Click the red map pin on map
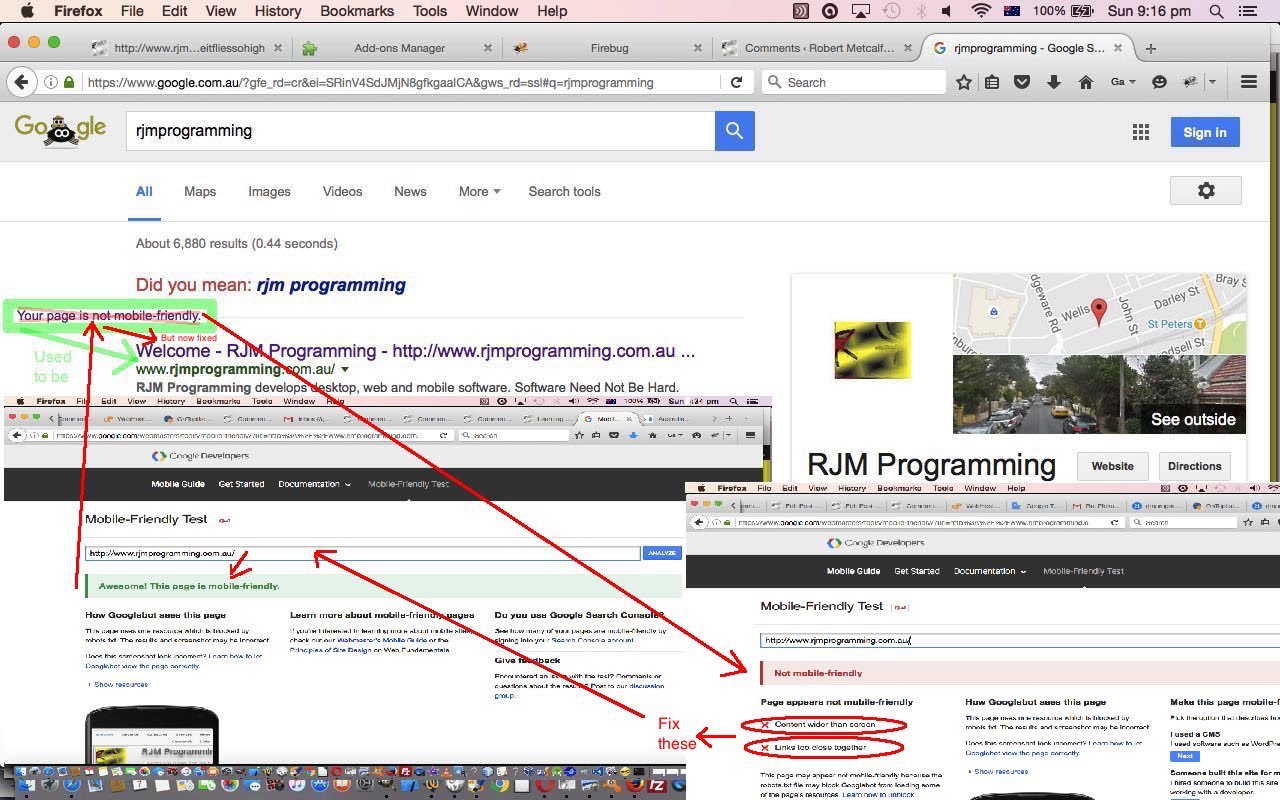 [1098, 312]
